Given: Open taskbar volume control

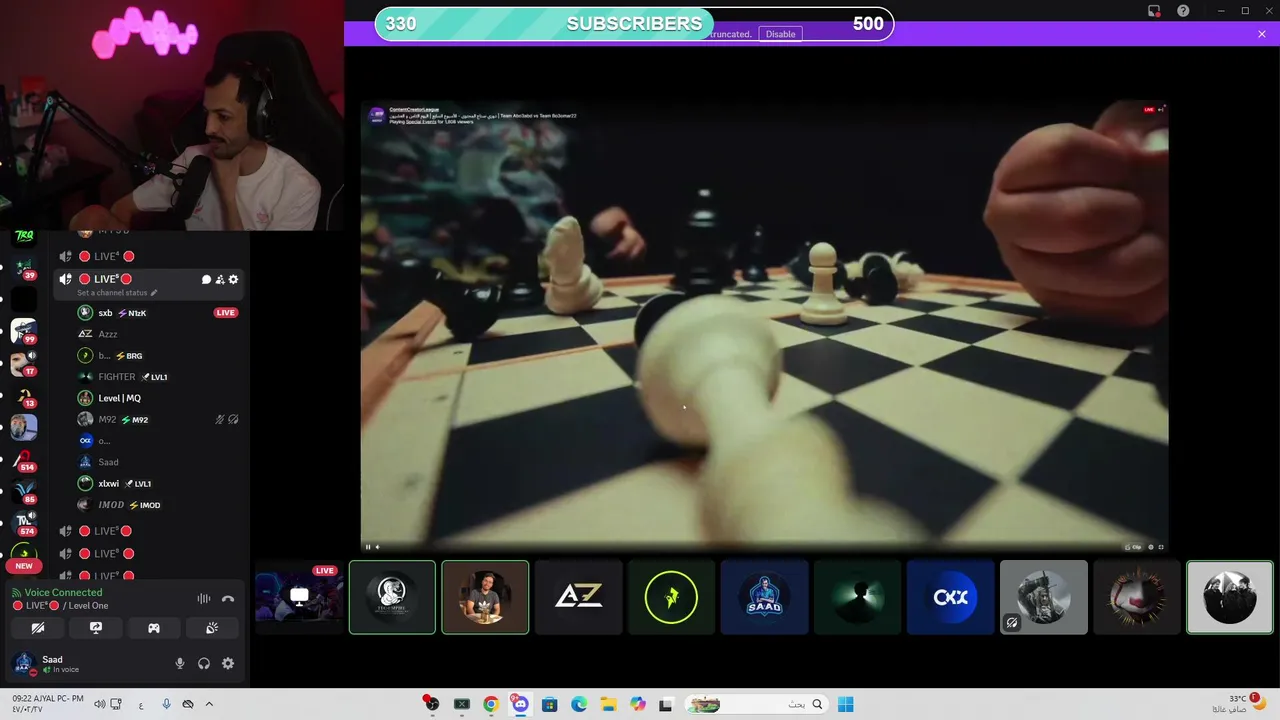Looking at the screenshot, I should click(x=99, y=704).
